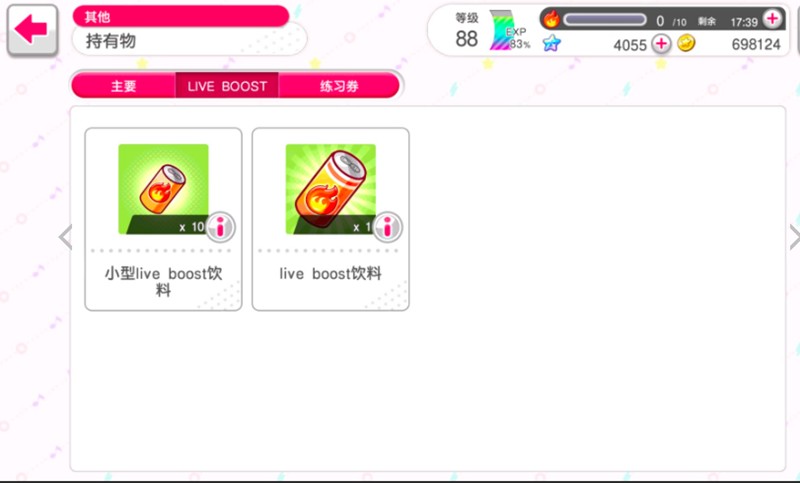The width and height of the screenshot is (800, 483).
Task: Tap the small boost can thumbnail
Action: (163, 189)
